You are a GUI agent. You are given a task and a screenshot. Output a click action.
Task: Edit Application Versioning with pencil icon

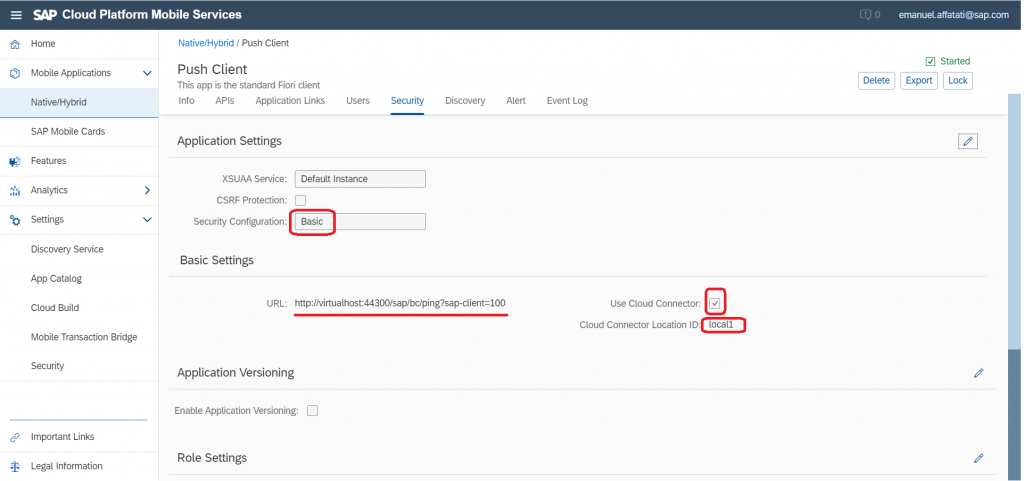(978, 373)
